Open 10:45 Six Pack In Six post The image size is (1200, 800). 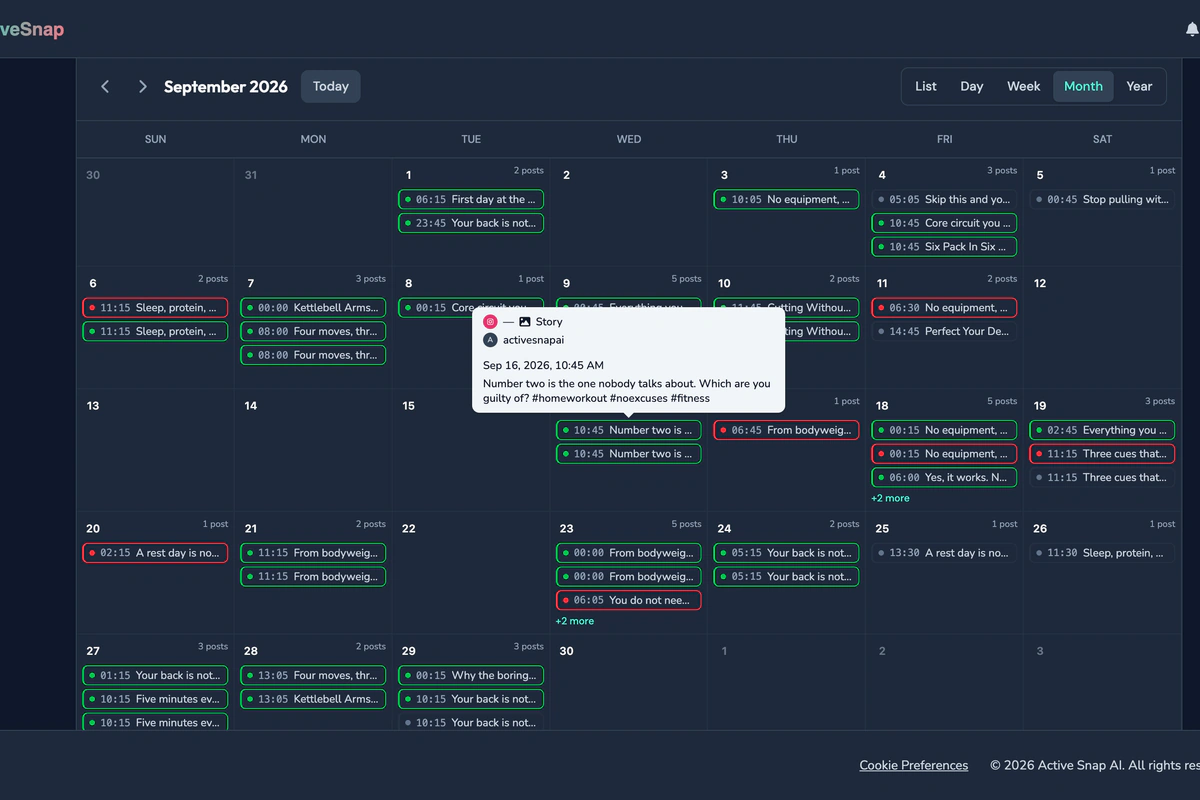[x=944, y=247]
